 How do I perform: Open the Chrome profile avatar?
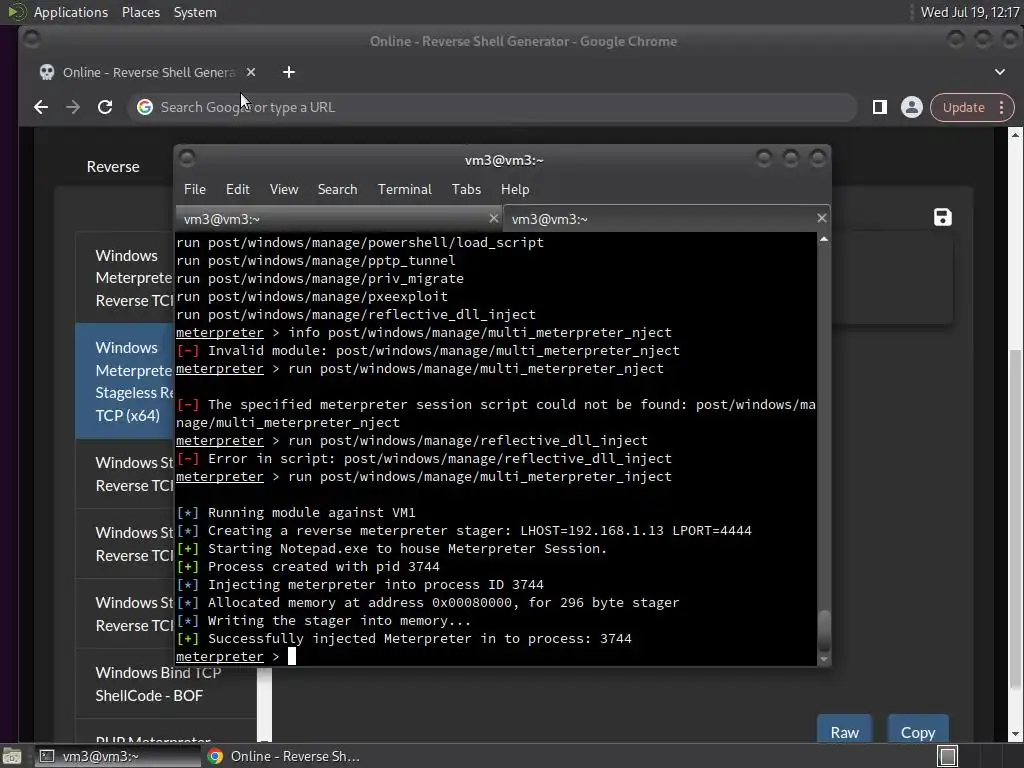click(912, 107)
